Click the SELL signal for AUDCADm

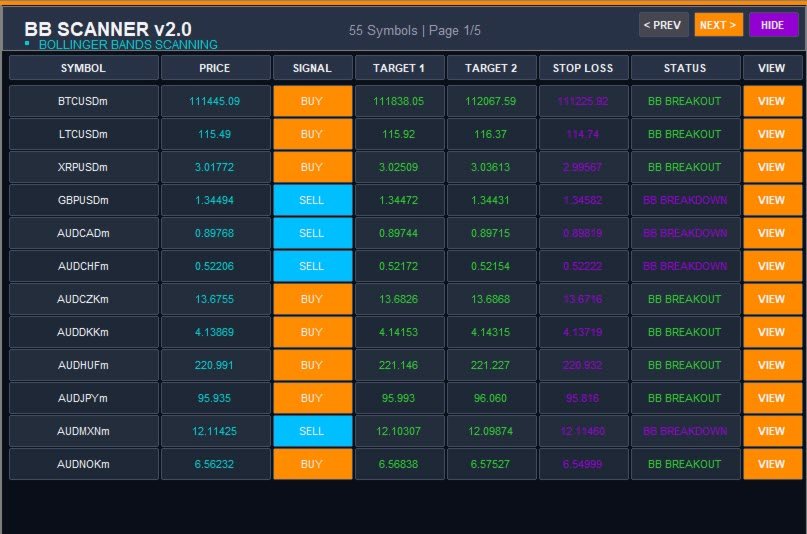313,233
